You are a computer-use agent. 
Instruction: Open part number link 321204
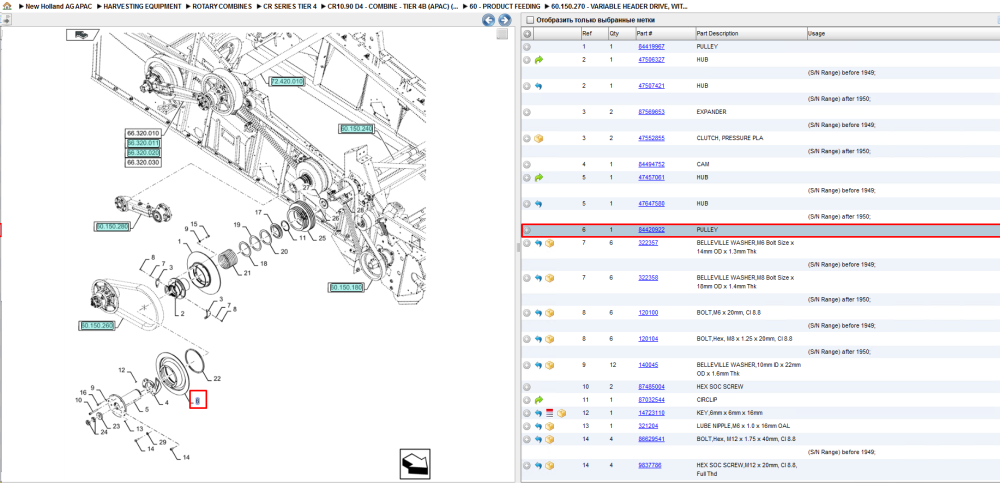[648, 426]
